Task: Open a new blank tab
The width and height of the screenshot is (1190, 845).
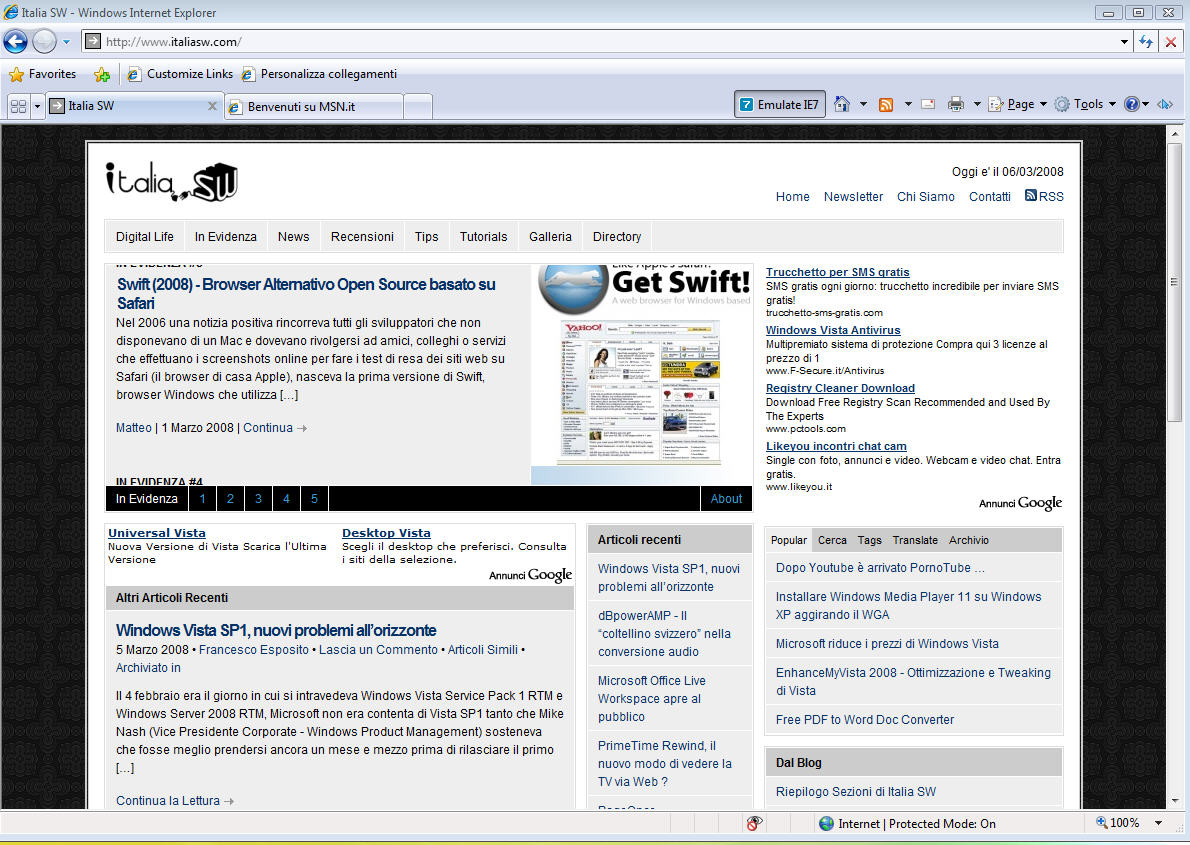Action: point(417,106)
